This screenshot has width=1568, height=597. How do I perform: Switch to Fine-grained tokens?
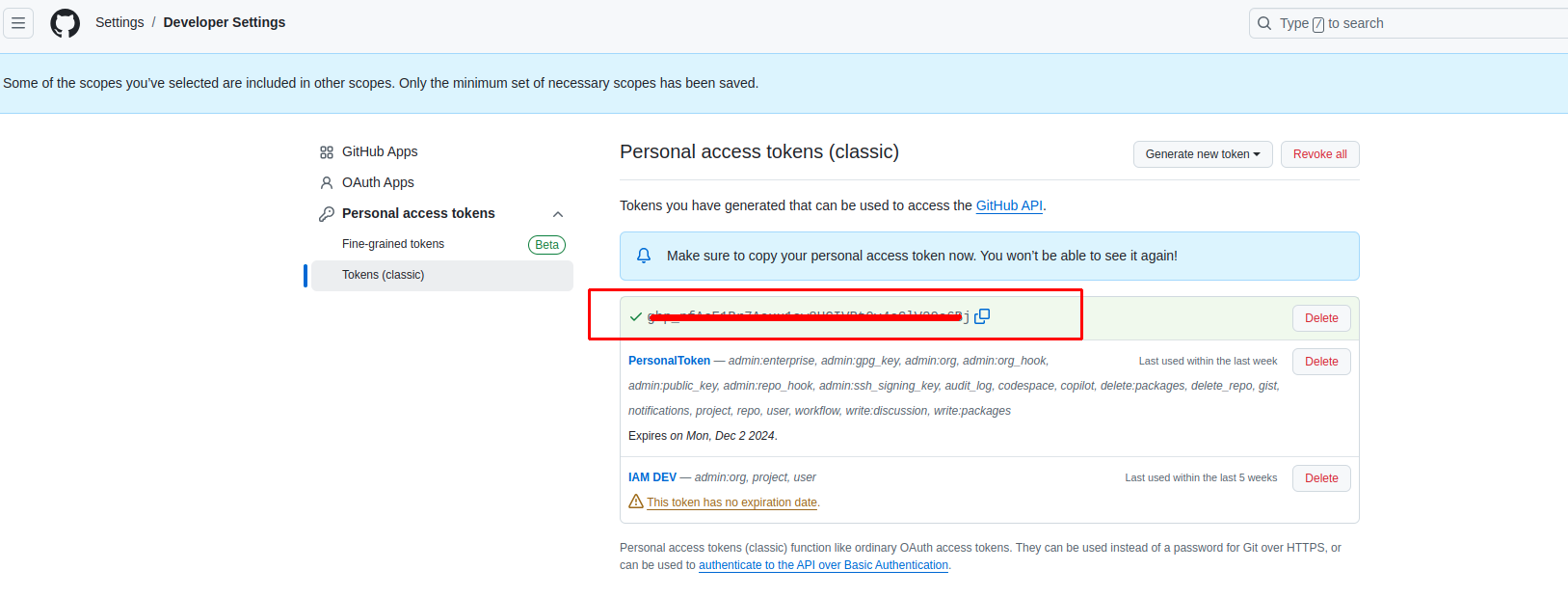392,244
